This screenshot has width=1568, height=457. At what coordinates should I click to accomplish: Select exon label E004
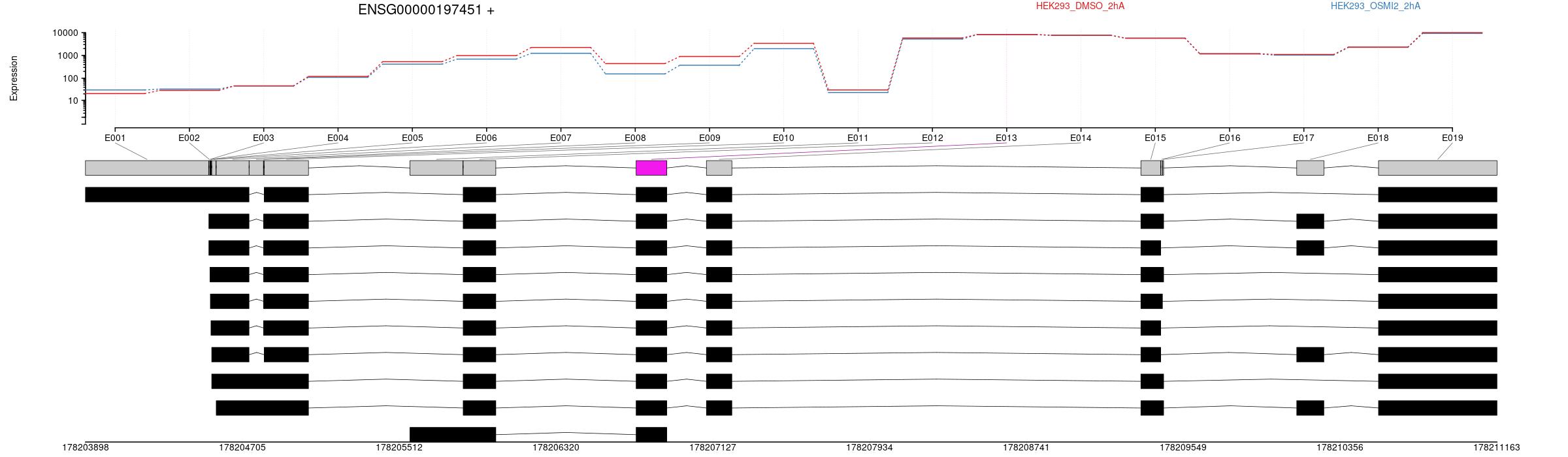tap(338, 138)
